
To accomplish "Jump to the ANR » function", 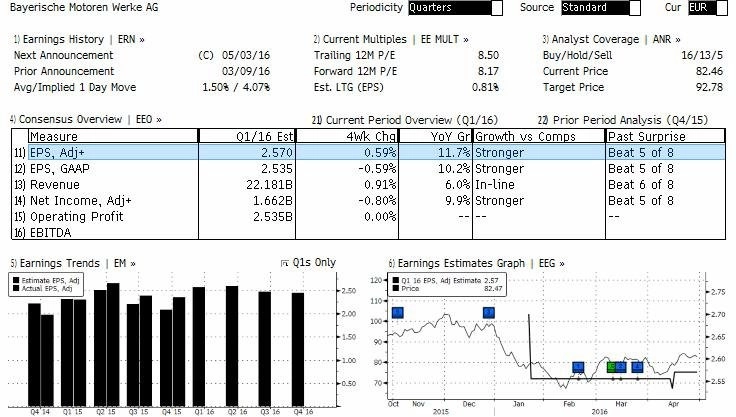I will click(x=667, y=39).
